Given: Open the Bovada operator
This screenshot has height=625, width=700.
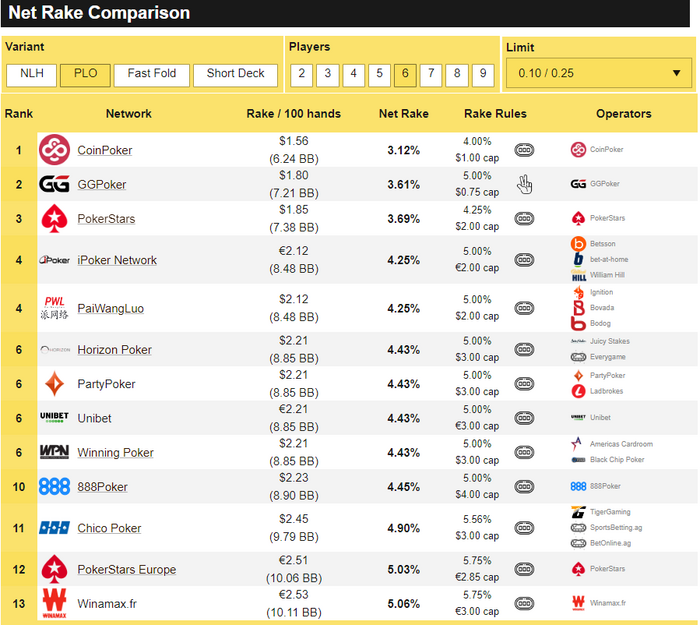Looking at the screenshot, I should pos(593,308).
